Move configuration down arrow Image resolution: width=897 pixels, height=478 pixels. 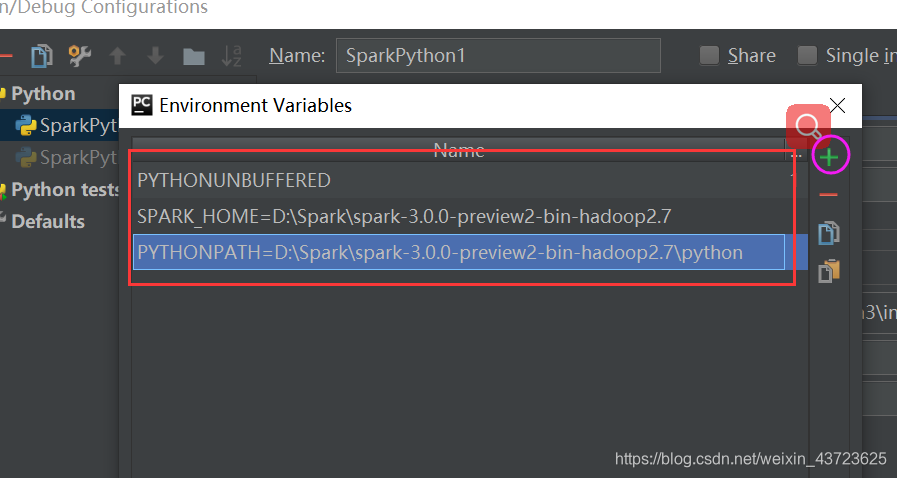pyautogui.click(x=155, y=56)
